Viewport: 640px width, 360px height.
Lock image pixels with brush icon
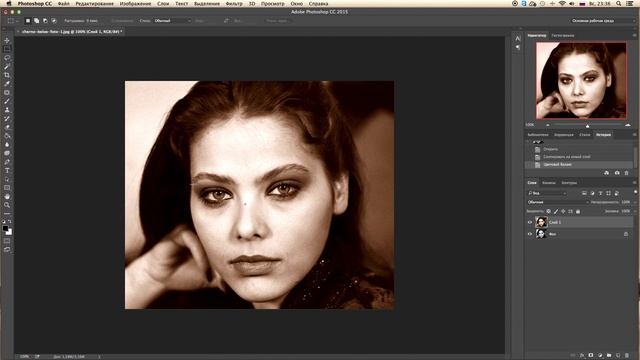tap(556, 211)
